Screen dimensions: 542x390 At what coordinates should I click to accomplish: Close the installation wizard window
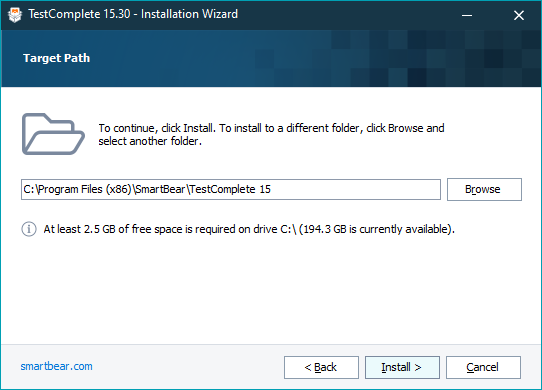pyautogui.click(x=518, y=15)
